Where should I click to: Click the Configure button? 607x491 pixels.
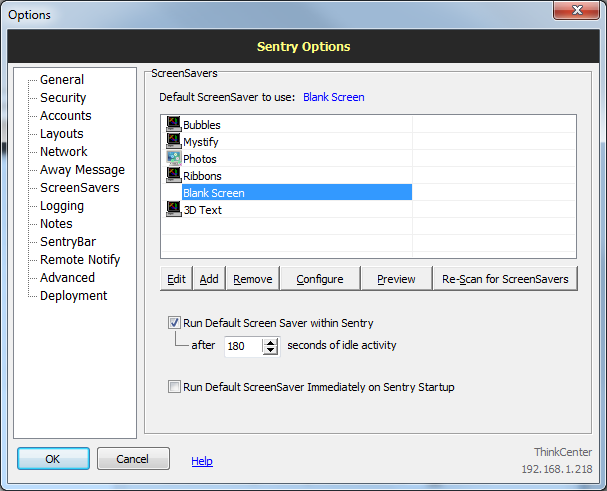click(320, 279)
